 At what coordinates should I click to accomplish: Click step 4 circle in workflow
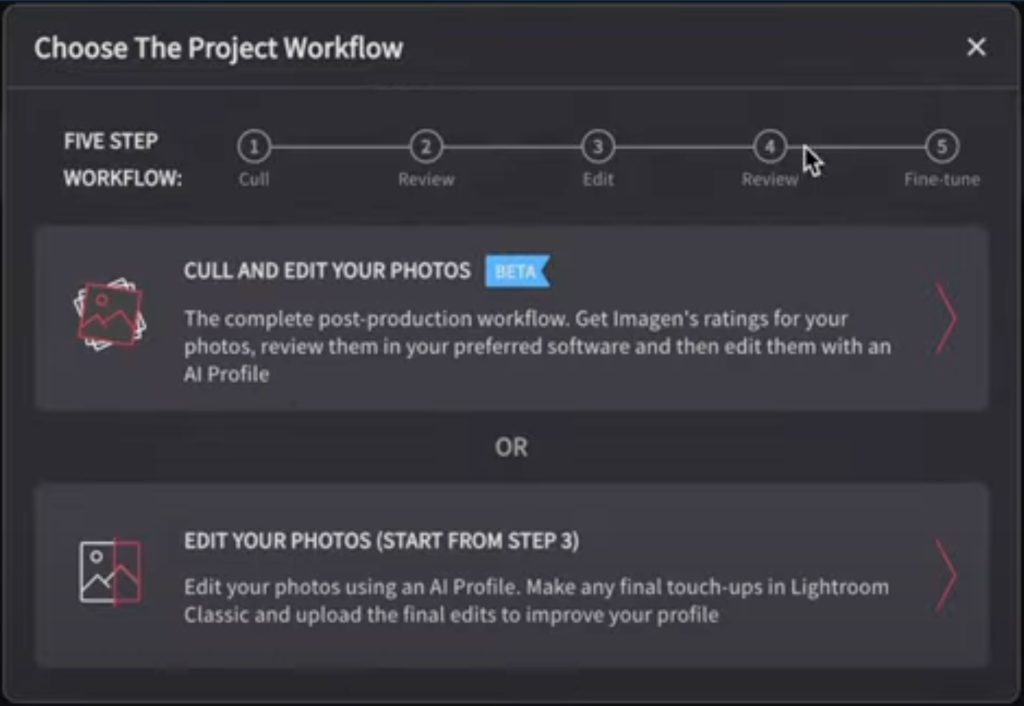coord(769,146)
